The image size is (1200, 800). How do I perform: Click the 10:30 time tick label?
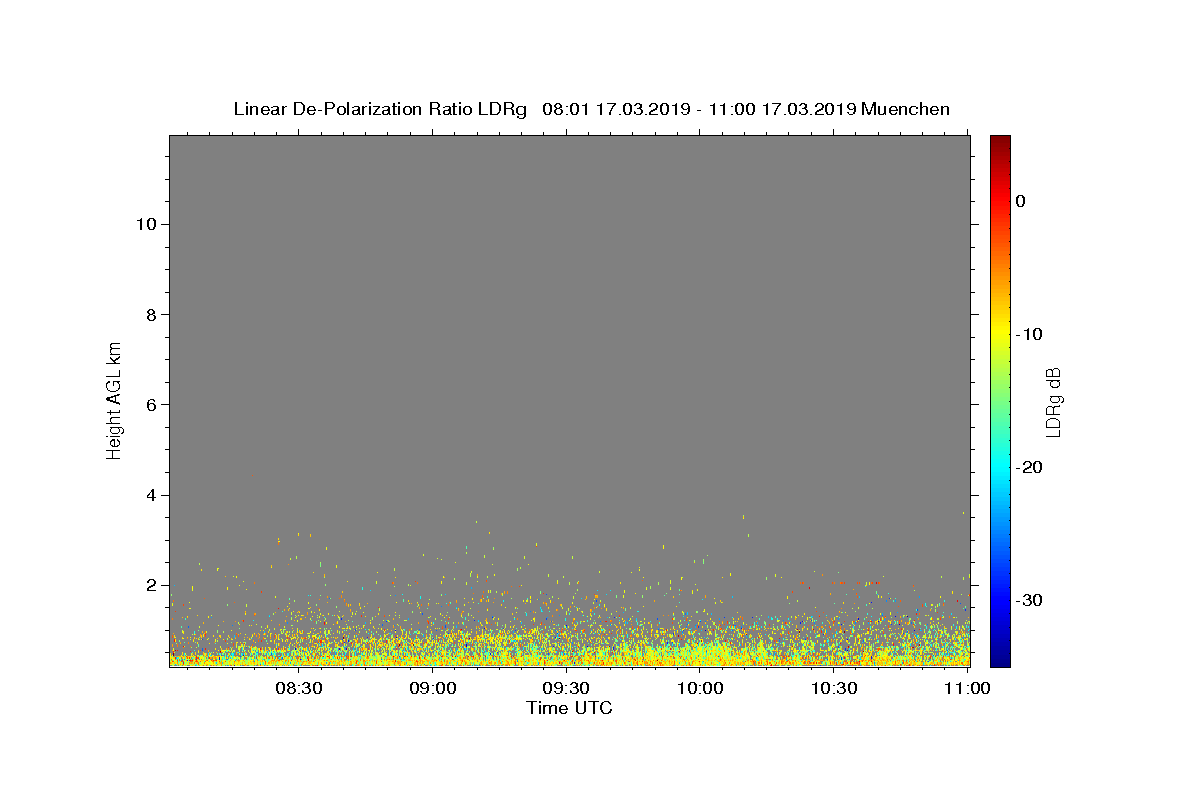[x=835, y=688]
